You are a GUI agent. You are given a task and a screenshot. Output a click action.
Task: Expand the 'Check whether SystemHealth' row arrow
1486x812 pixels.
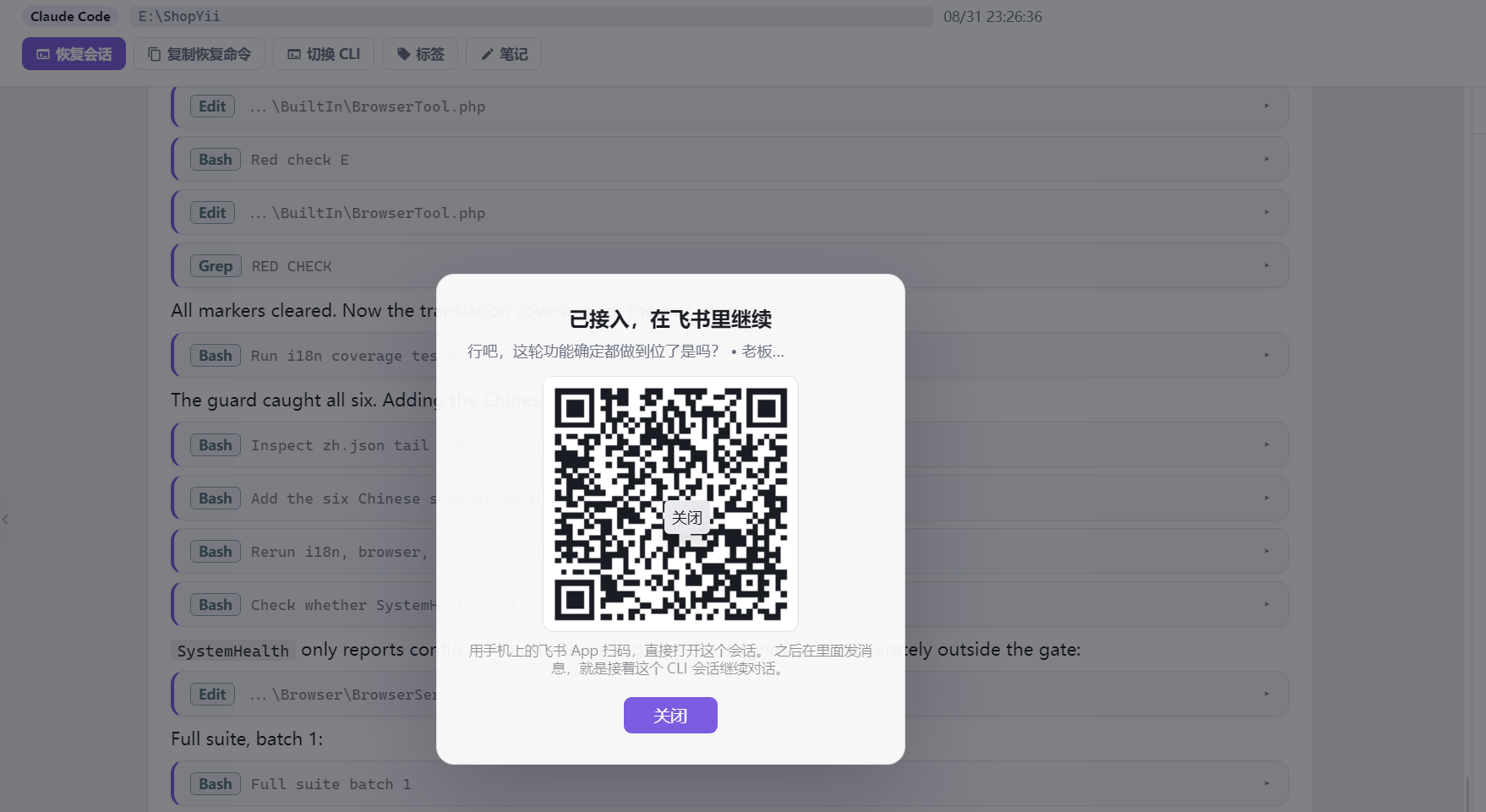tap(1266, 604)
